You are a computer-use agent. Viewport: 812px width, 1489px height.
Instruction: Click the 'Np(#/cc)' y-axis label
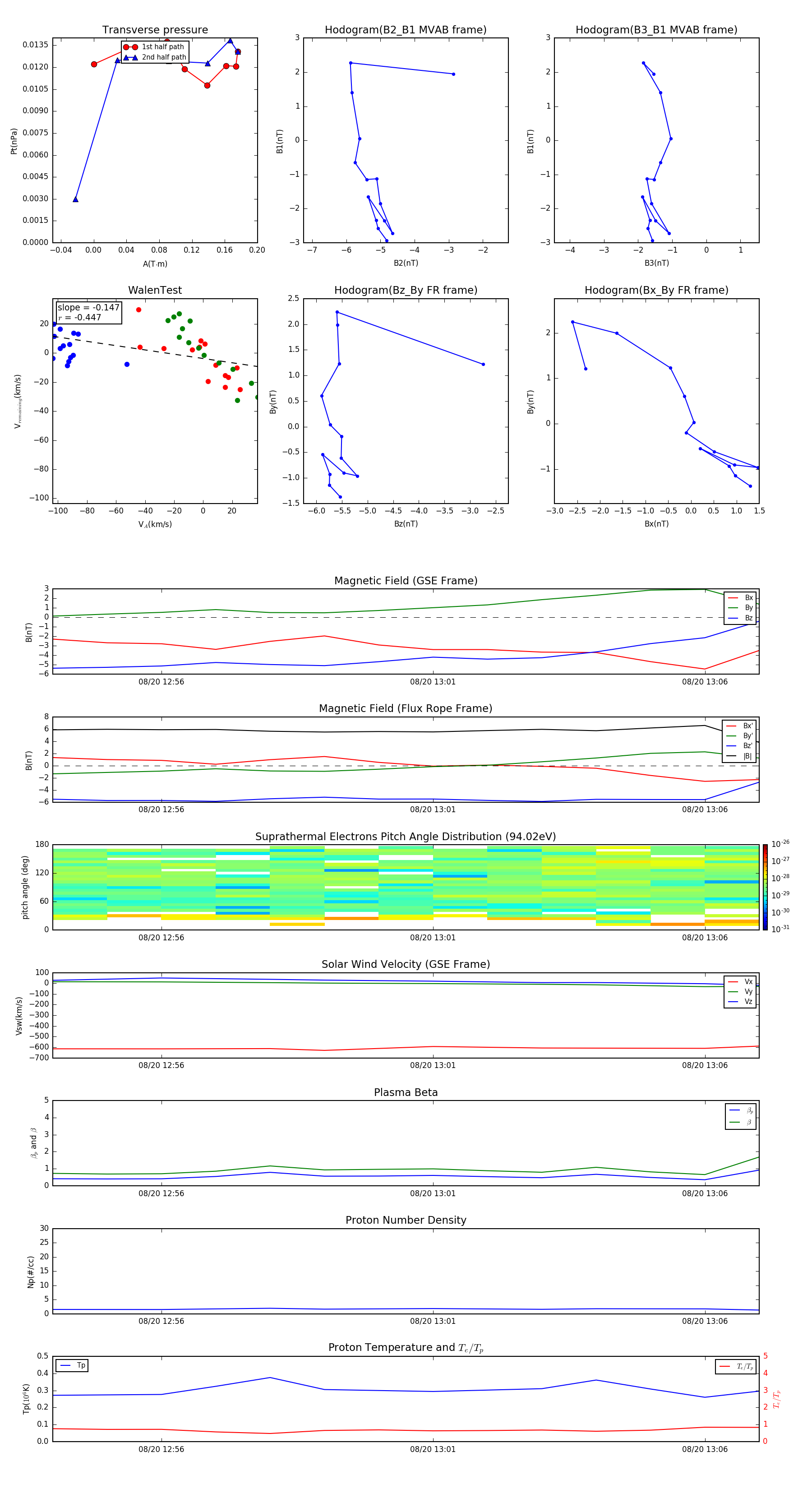[31, 1272]
